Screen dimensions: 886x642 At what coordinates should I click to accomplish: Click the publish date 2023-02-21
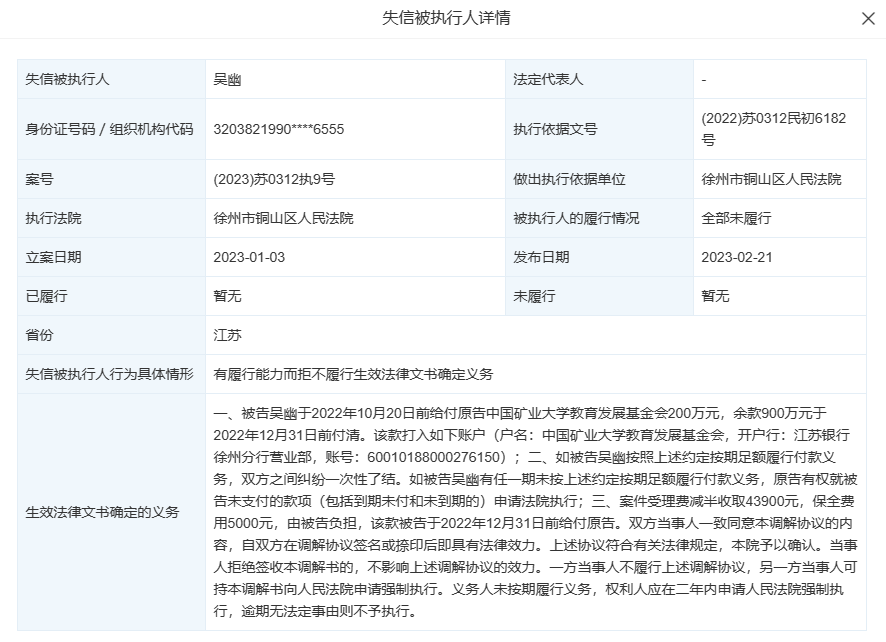coord(737,257)
